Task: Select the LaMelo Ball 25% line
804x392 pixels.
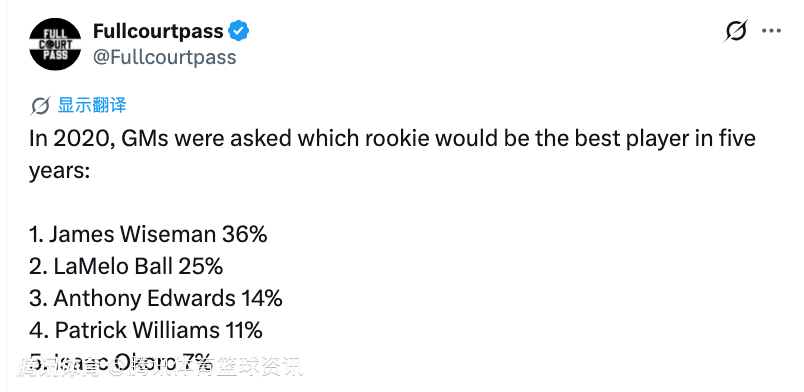Action: click(x=126, y=266)
